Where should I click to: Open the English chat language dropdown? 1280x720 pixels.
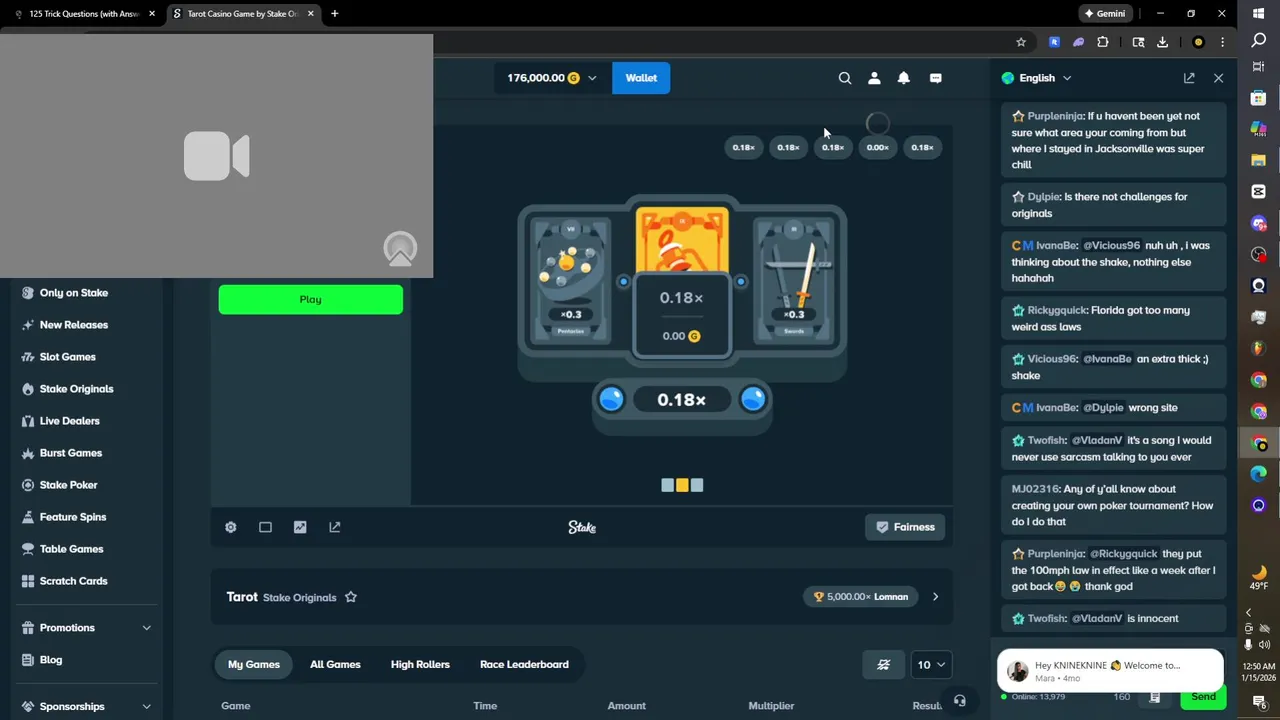point(1037,78)
